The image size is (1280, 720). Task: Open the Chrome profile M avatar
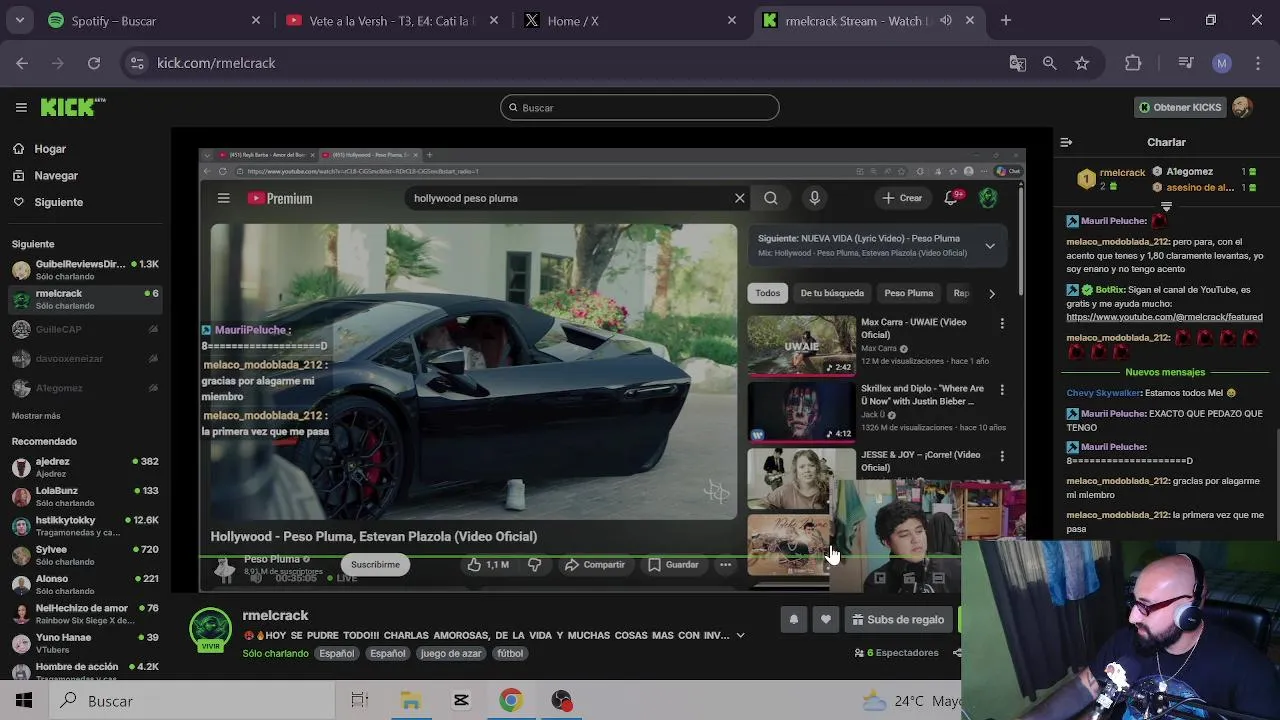point(1221,63)
